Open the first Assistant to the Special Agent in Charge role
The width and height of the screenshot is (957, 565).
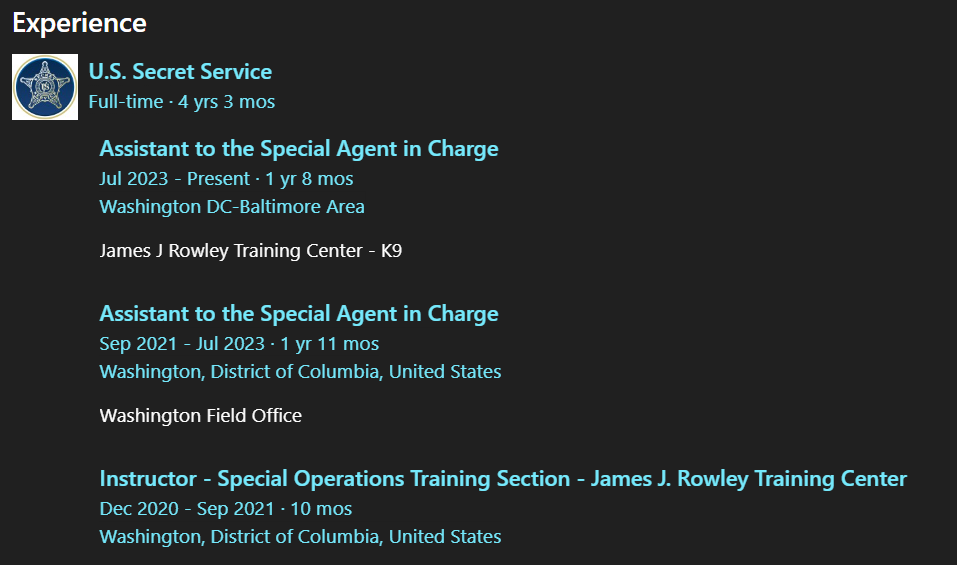(299, 149)
